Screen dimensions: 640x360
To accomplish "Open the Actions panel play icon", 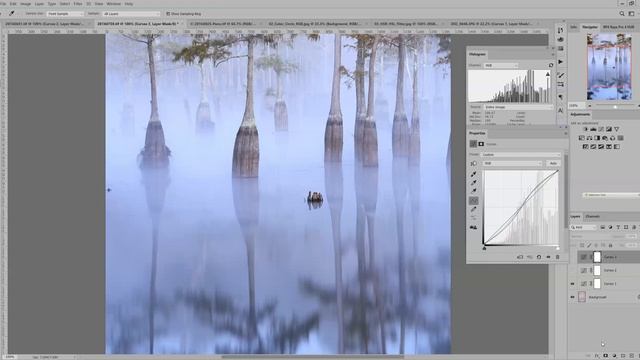I will pyautogui.click(x=560, y=62).
